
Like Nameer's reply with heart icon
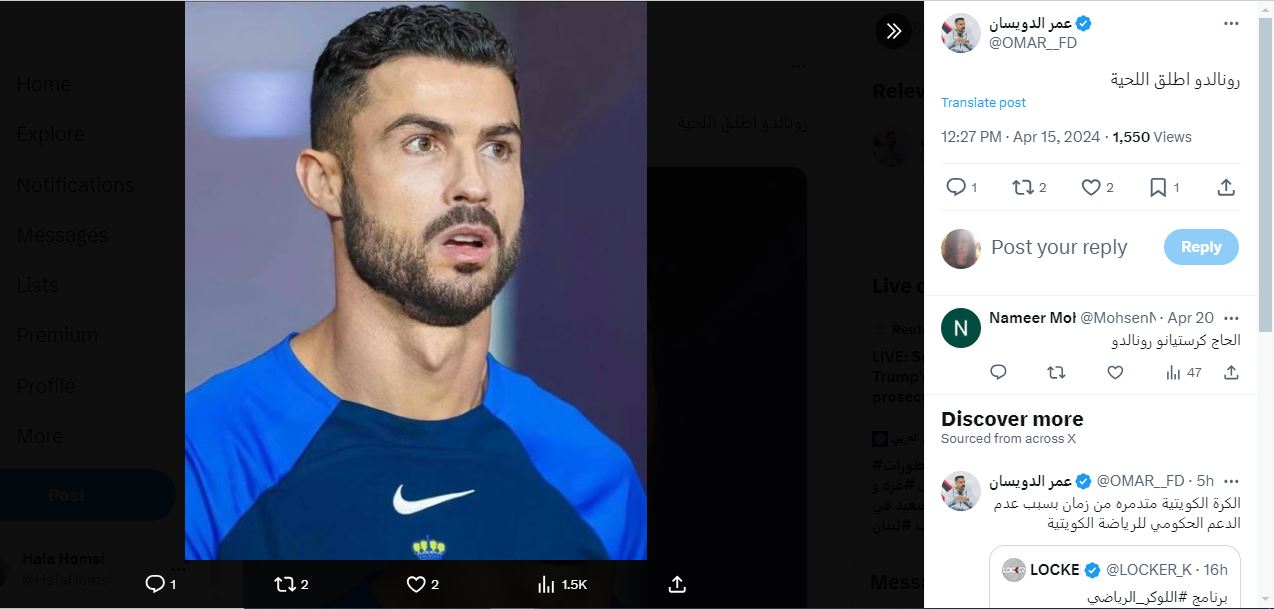point(1115,373)
